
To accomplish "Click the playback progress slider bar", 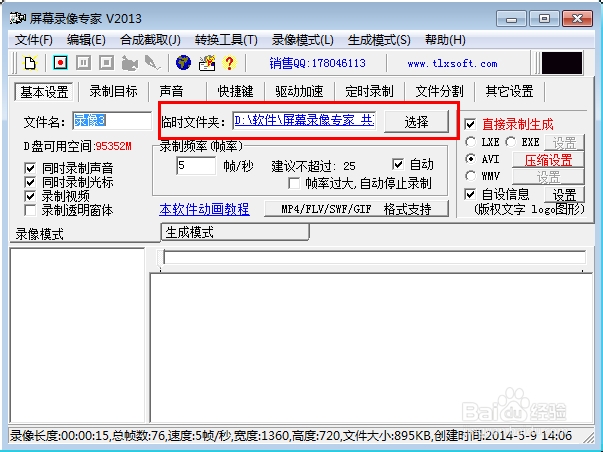I will tap(374, 257).
